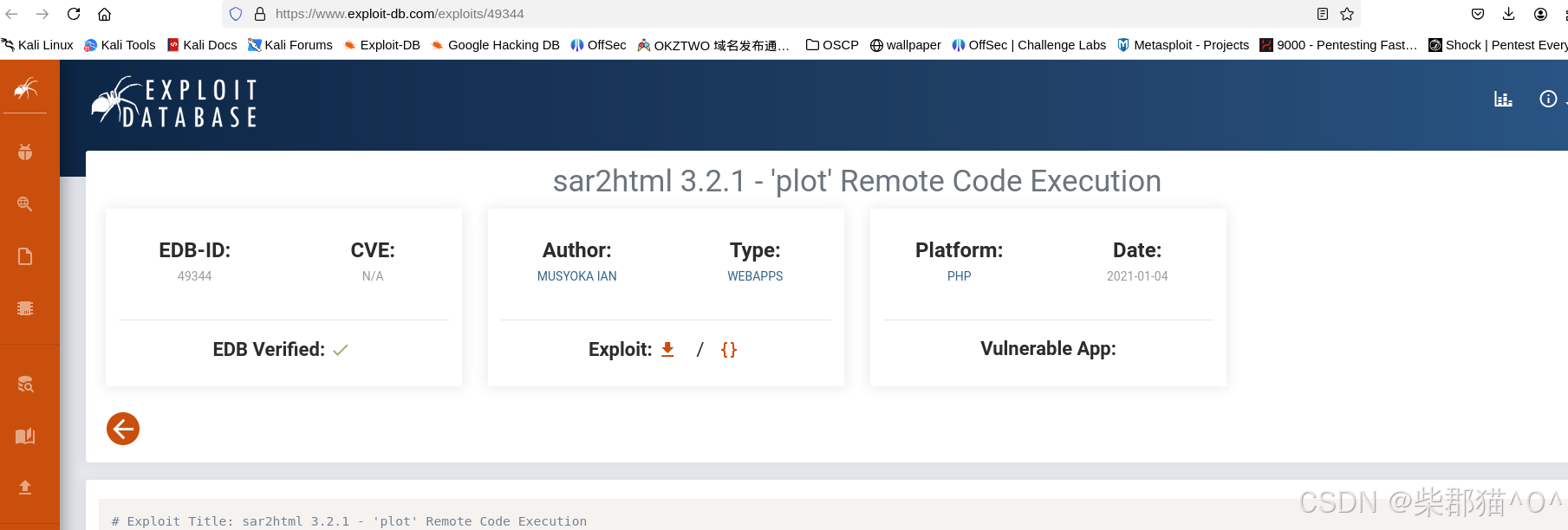1568x530 pixels.
Task: Open Kali Forums bookmark
Action: click(x=290, y=45)
